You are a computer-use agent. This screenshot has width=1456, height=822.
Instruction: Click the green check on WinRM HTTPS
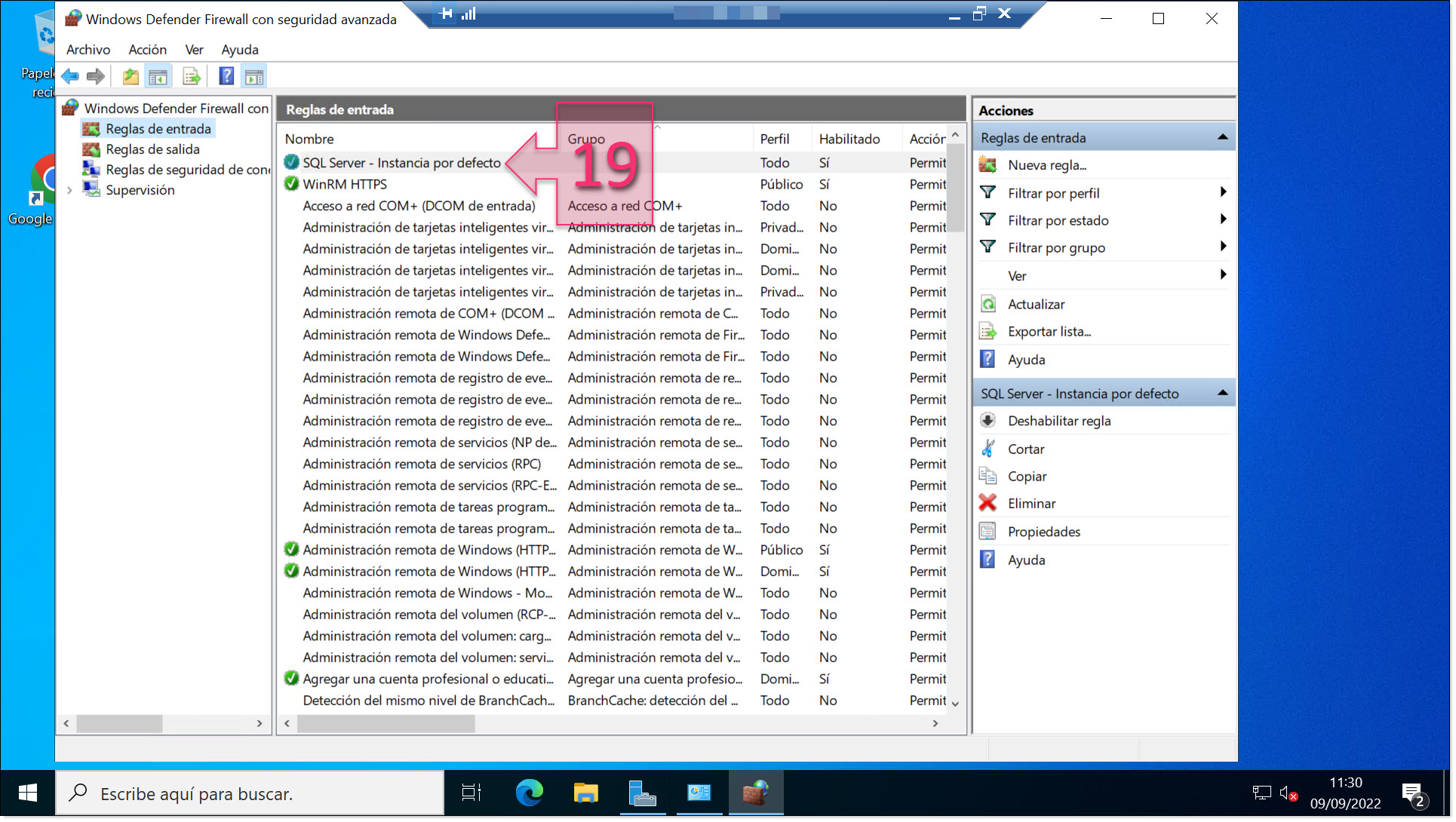coord(291,184)
